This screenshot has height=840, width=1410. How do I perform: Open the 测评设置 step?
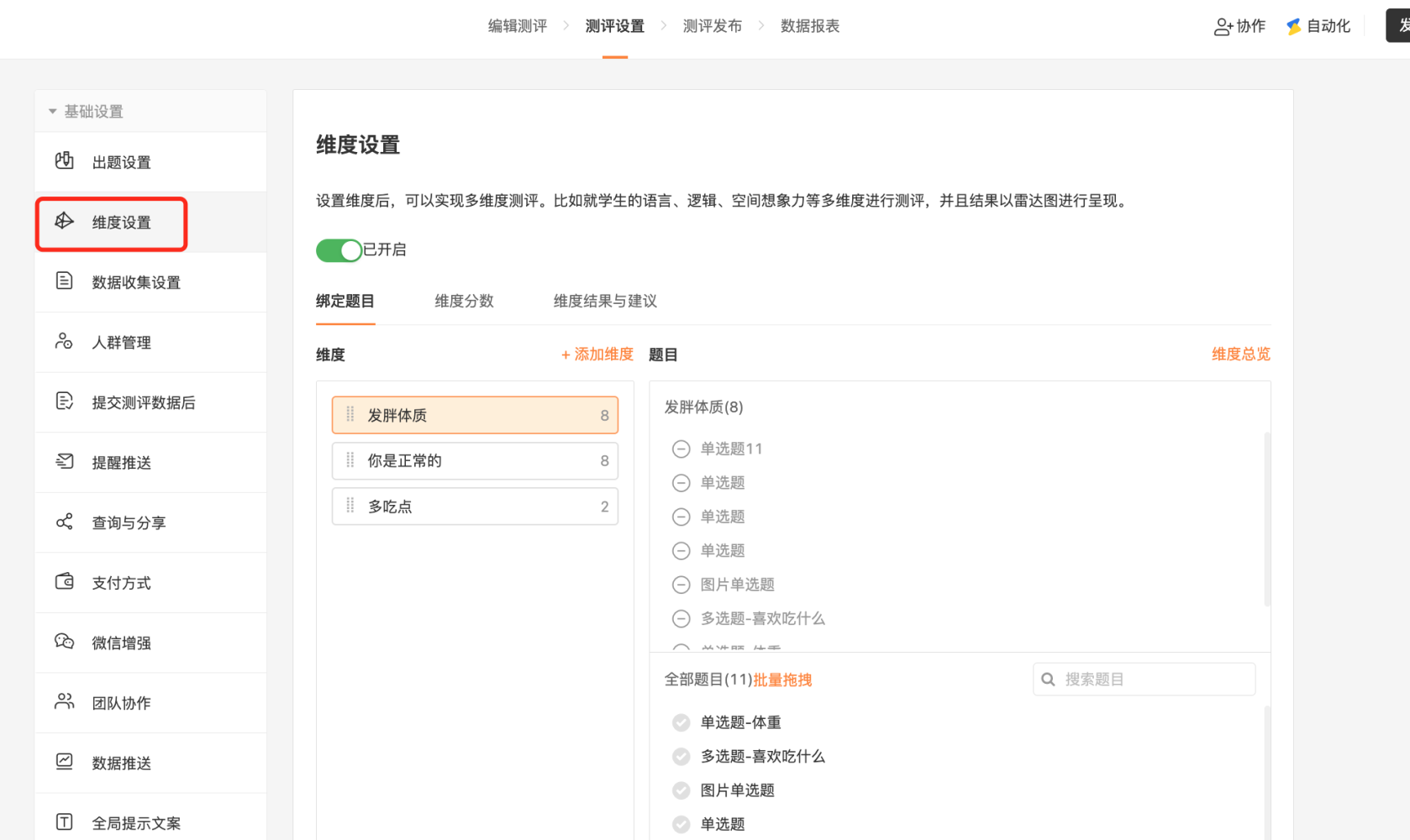(615, 26)
